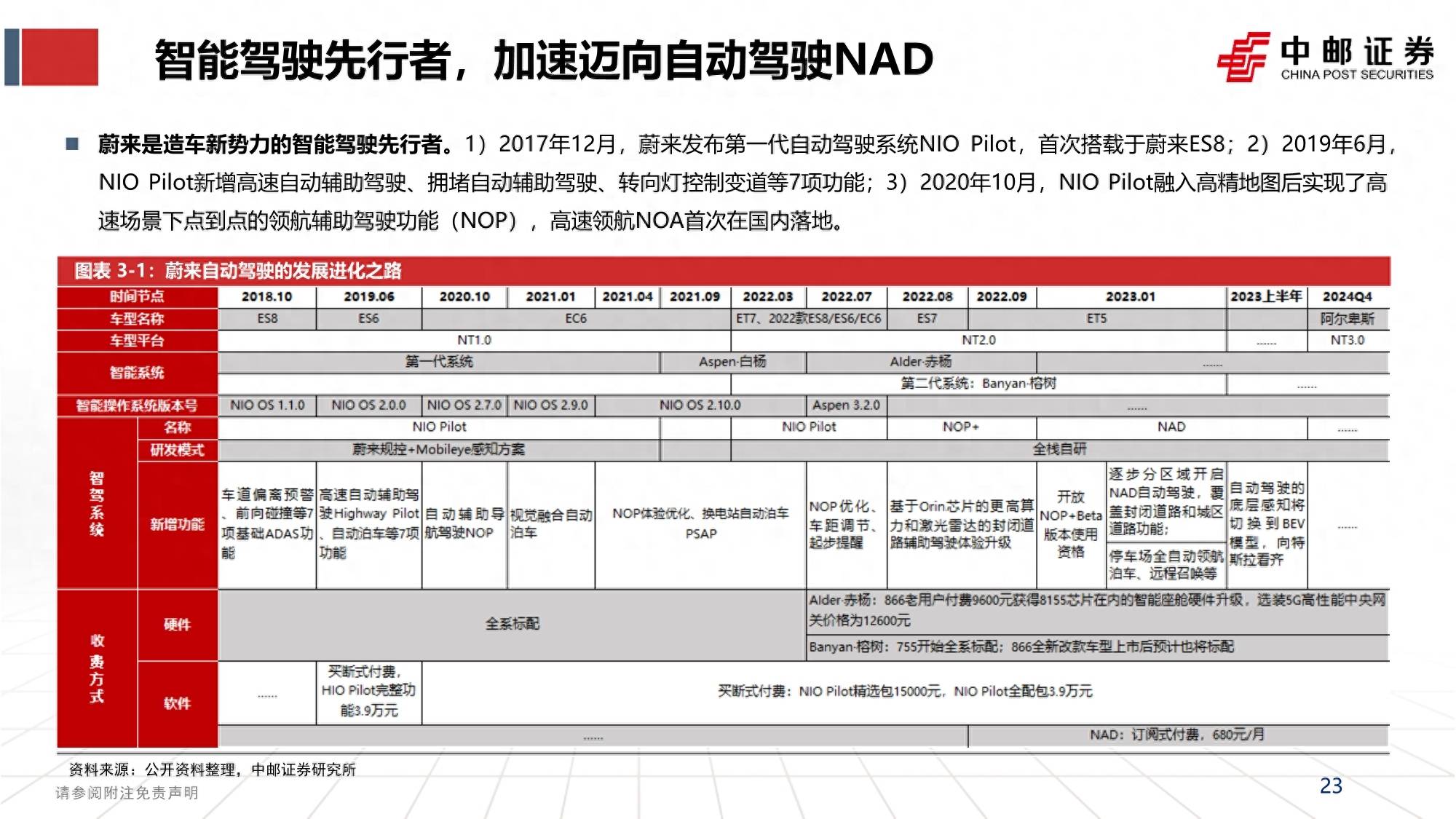Click the NT3.0 platform cell
1456x819 pixels.
tap(1348, 340)
